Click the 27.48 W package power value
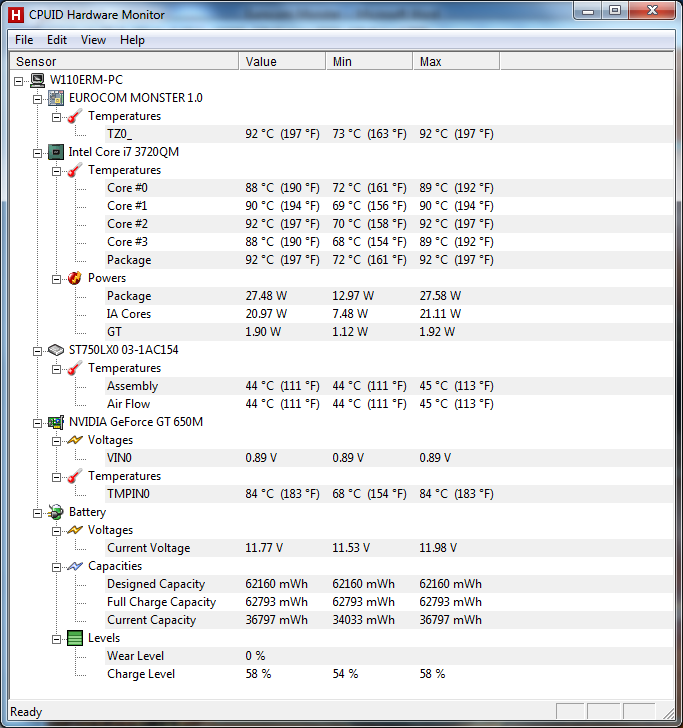 click(x=267, y=296)
